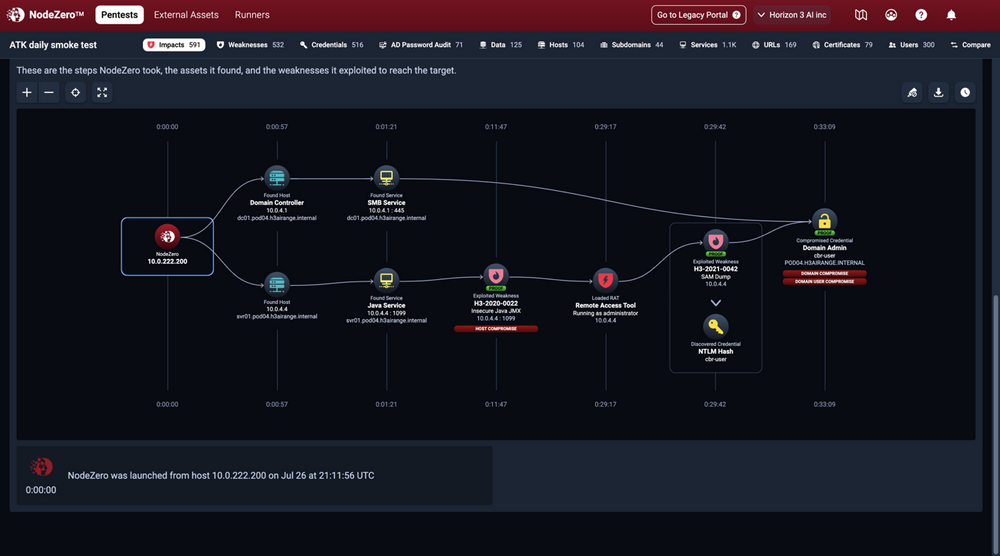Download the attack path diagram

click(939, 92)
